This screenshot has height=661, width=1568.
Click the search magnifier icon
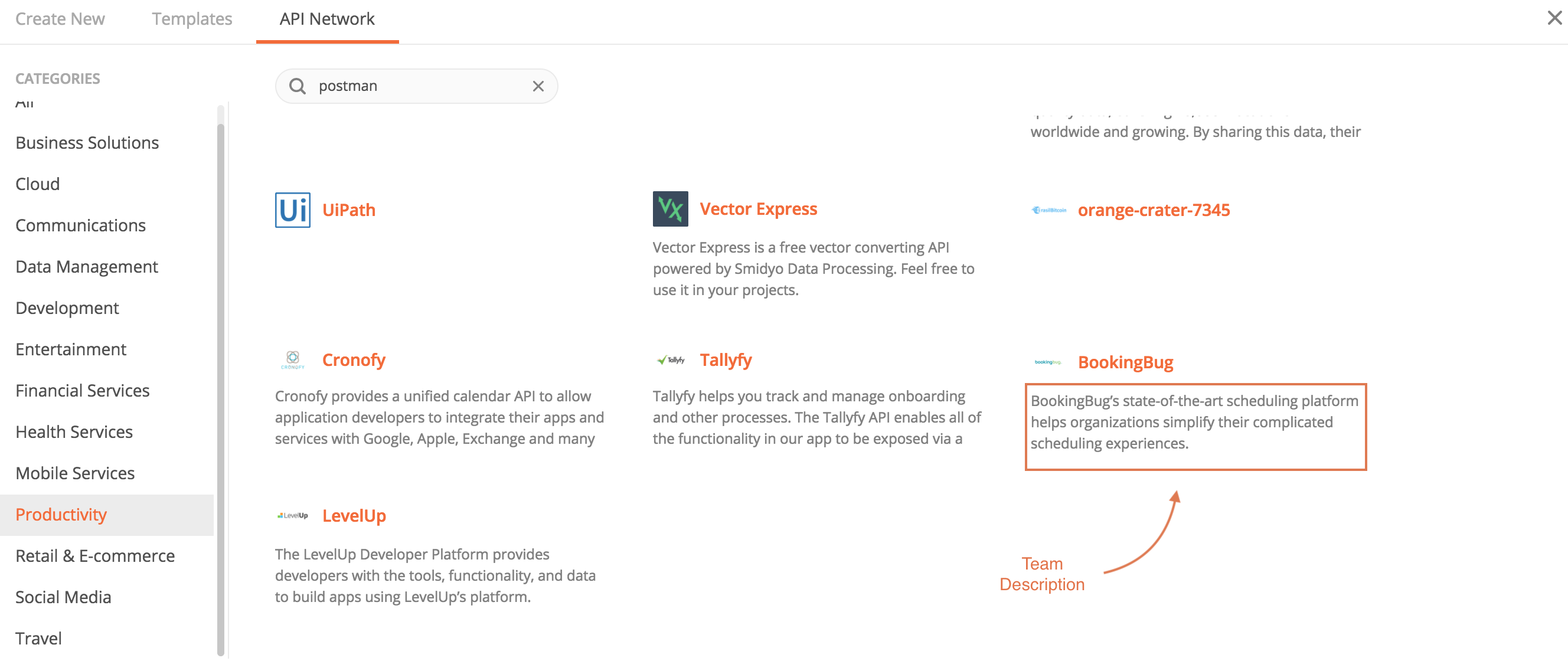pos(298,86)
